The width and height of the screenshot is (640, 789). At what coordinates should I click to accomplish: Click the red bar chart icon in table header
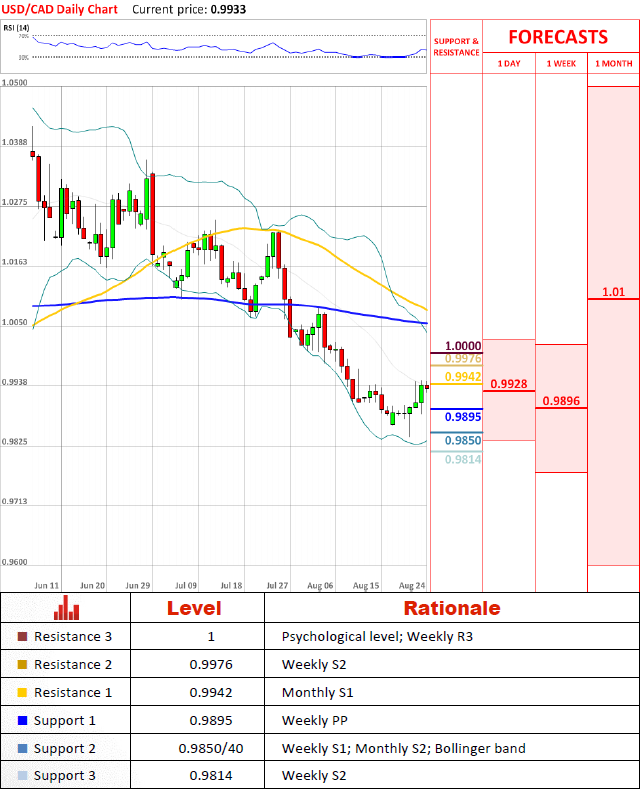(67, 608)
